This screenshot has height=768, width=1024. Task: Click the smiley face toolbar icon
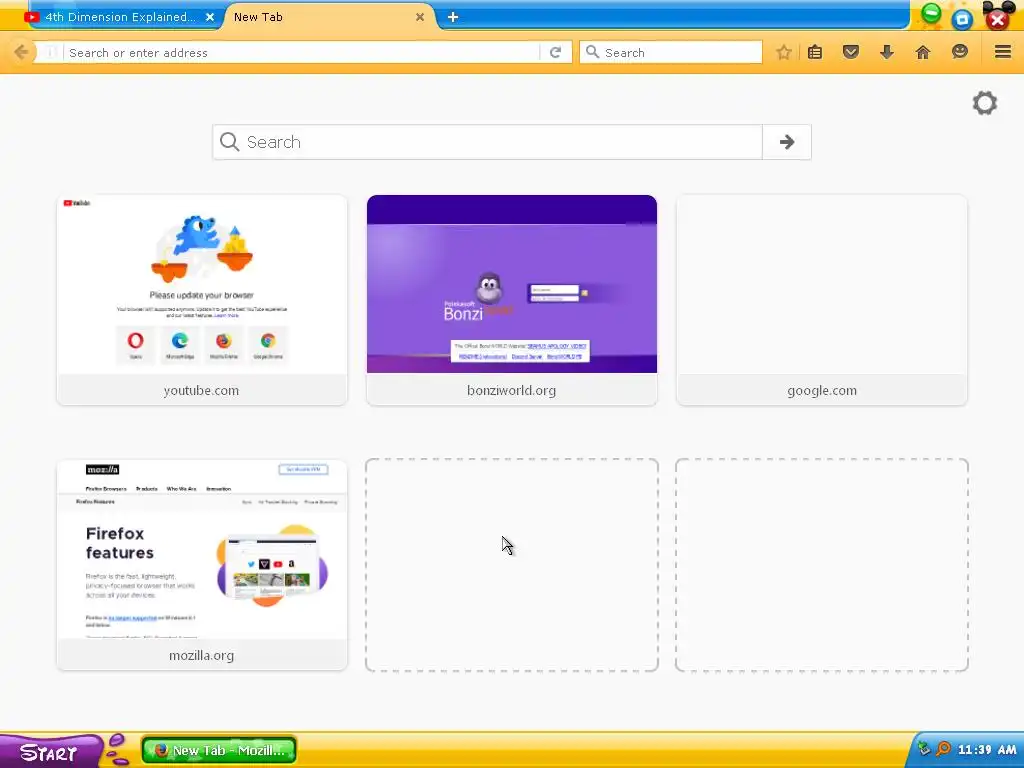coord(959,52)
